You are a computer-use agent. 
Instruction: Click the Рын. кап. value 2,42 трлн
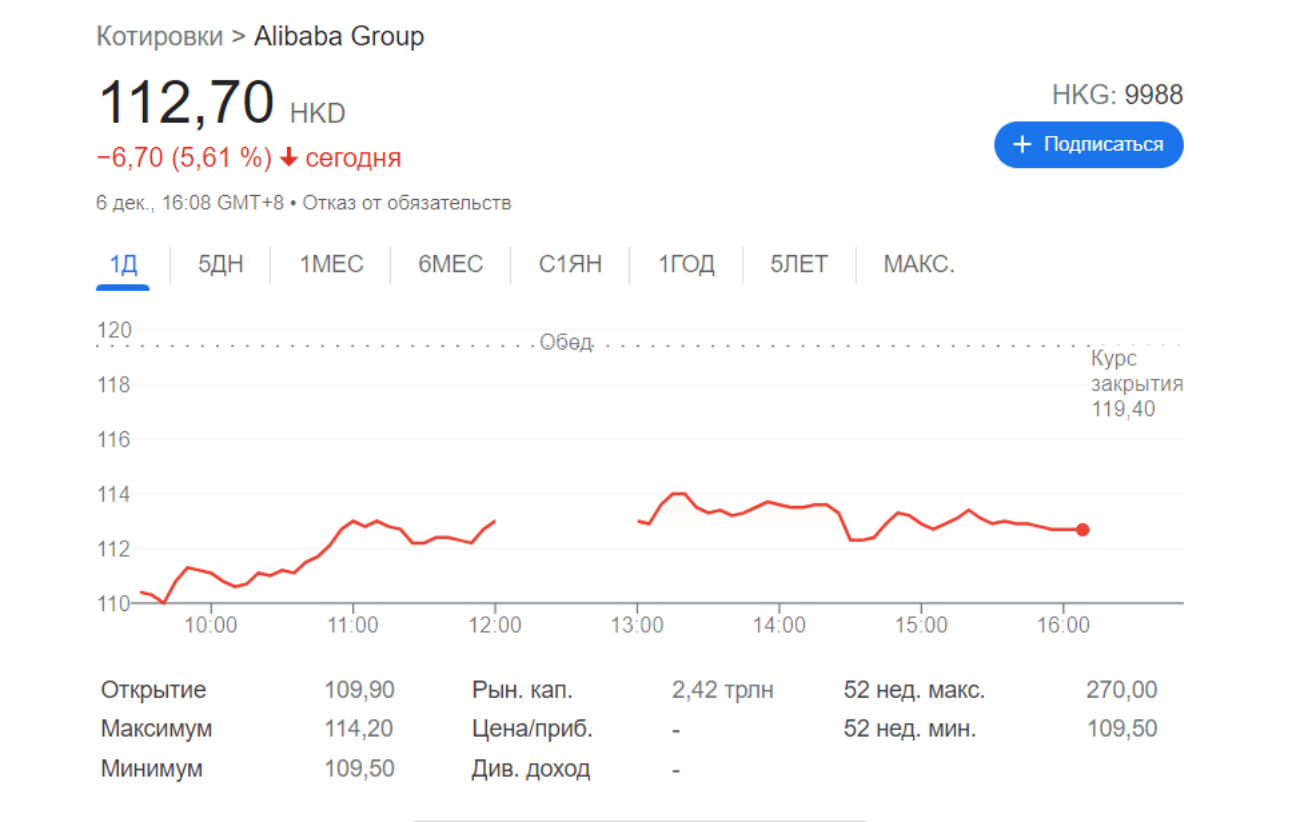click(x=723, y=690)
